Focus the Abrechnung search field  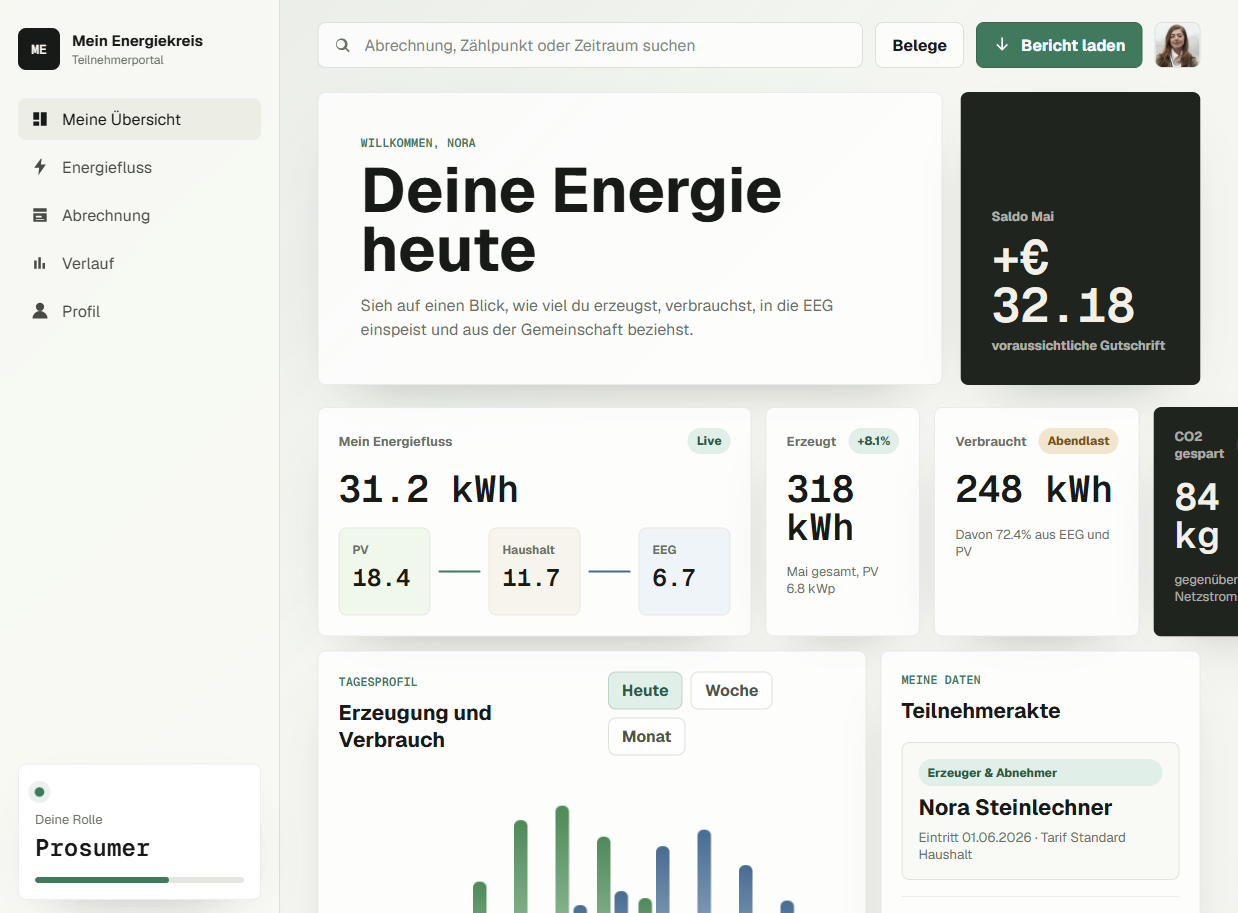pos(590,45)
